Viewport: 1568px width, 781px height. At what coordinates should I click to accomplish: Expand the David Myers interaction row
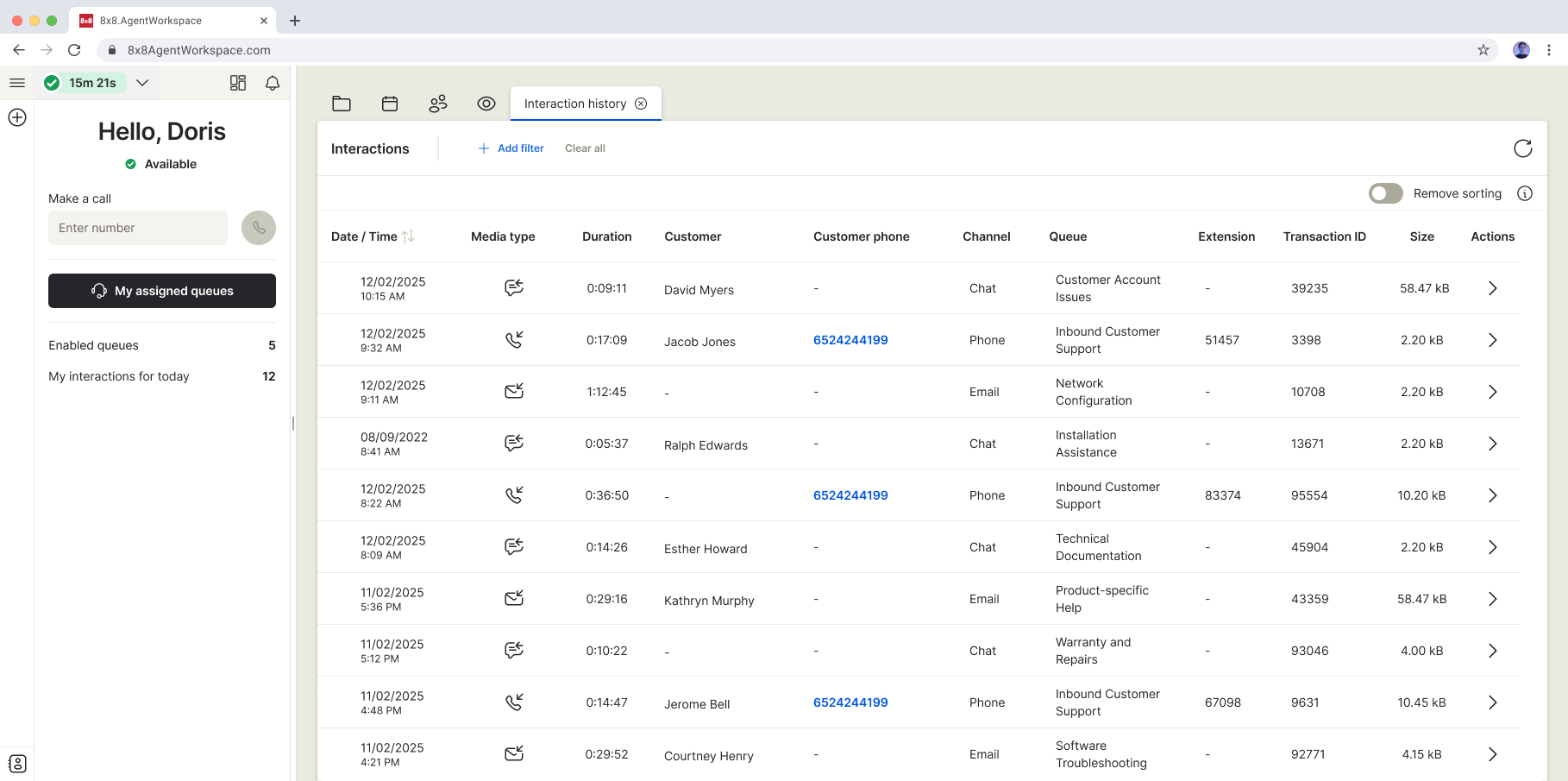click(x=1492, y=288)
